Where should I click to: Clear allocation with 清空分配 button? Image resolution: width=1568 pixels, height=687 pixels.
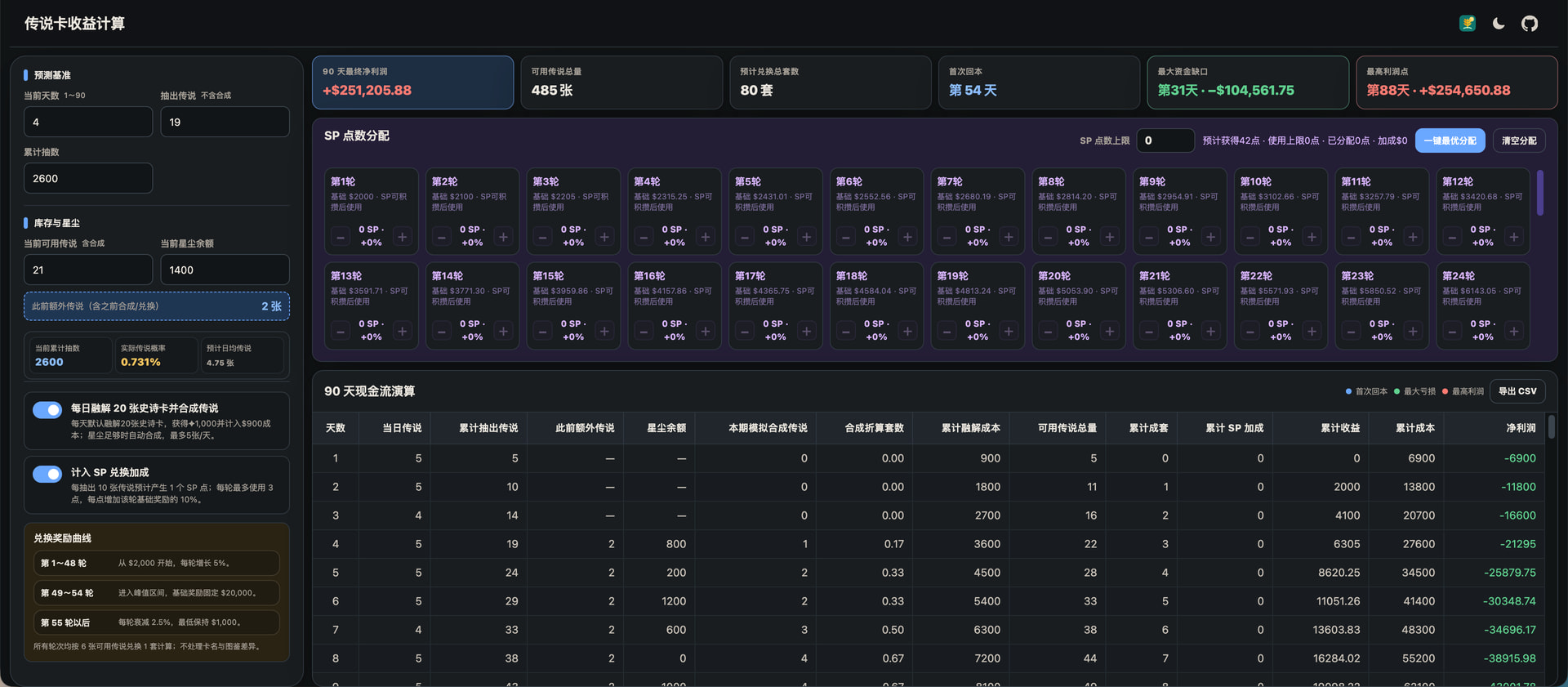coord(1519,141)
